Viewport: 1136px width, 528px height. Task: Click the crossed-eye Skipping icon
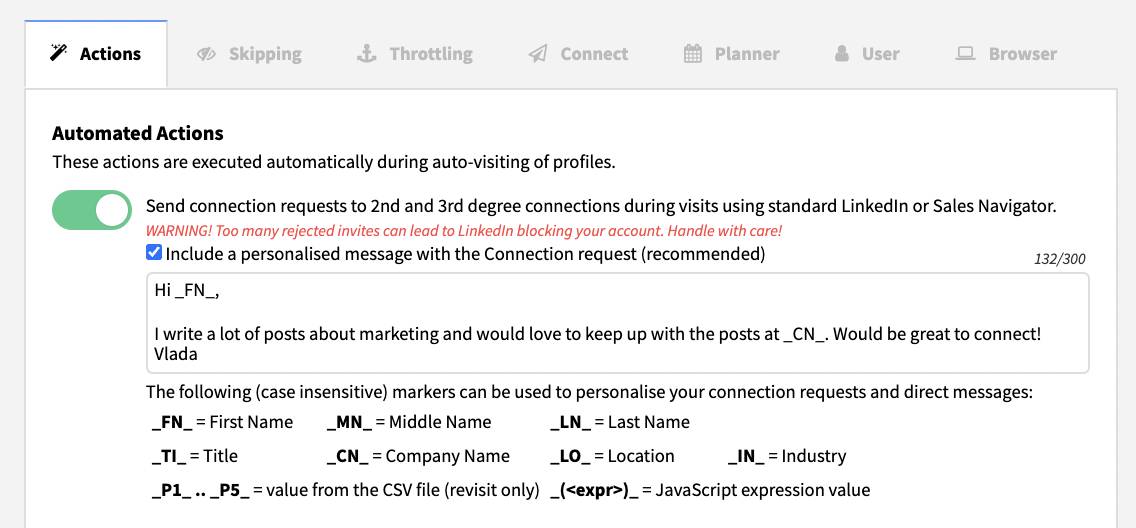pos(206,54)
